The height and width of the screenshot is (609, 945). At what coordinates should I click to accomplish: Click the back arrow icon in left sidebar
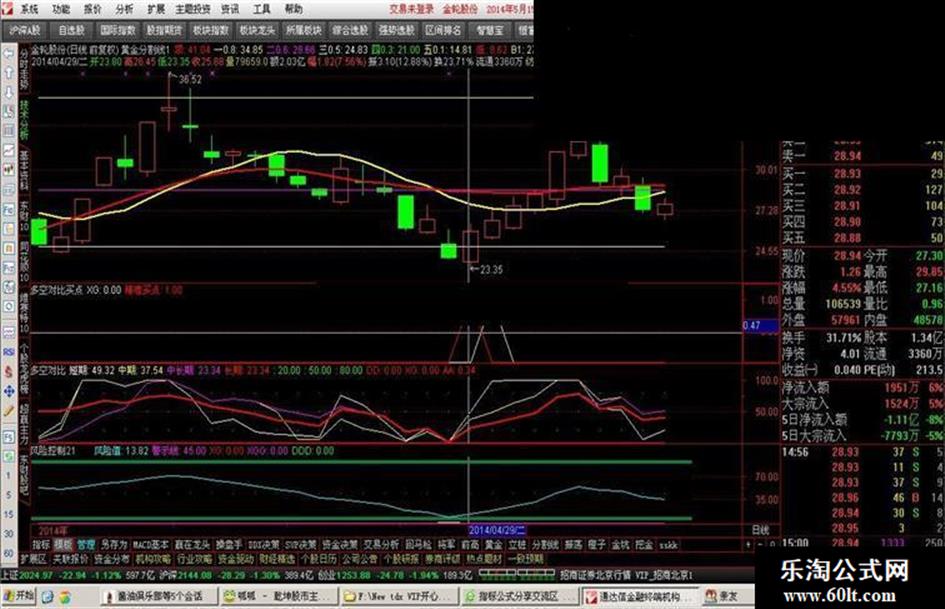pos(8,54)
